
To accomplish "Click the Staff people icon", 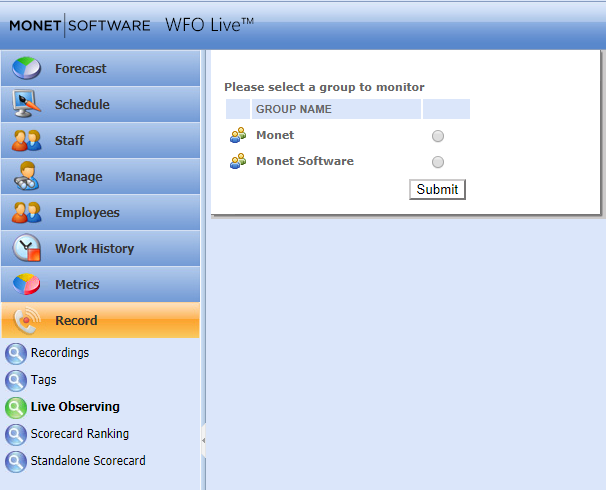I will [x=27, y=141].
